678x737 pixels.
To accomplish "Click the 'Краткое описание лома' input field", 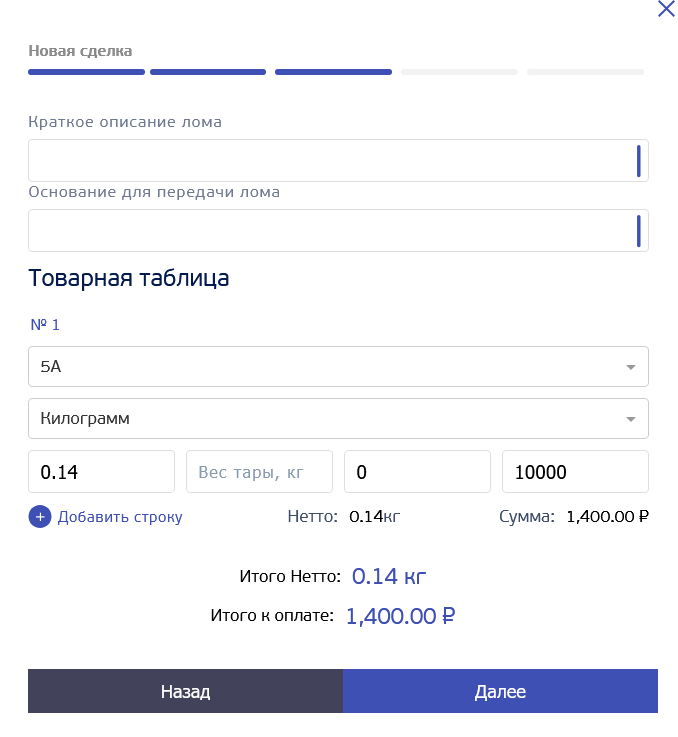I will pos(330,161).
